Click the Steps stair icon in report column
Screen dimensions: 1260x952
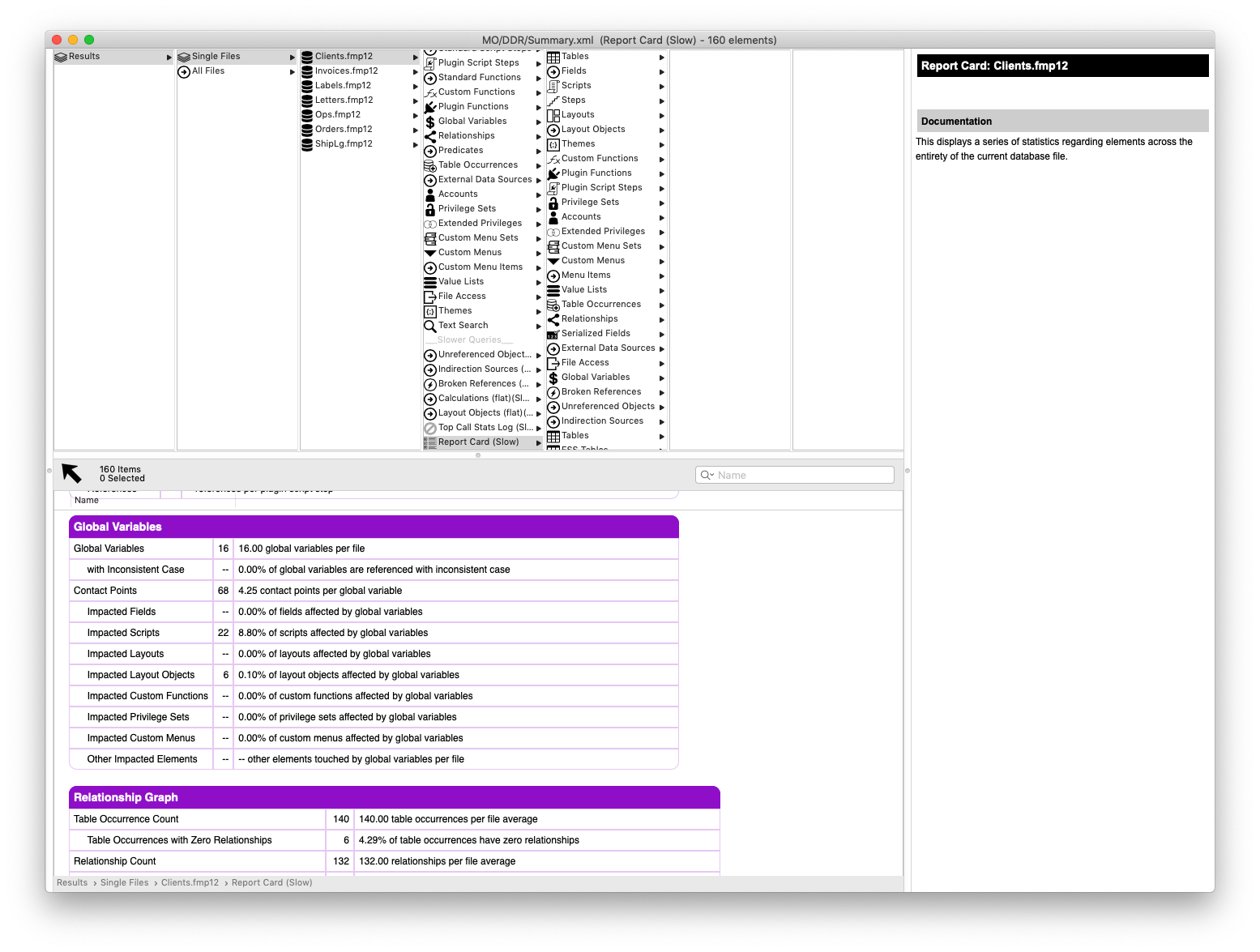pyautogui.click(x=553, y=100)
